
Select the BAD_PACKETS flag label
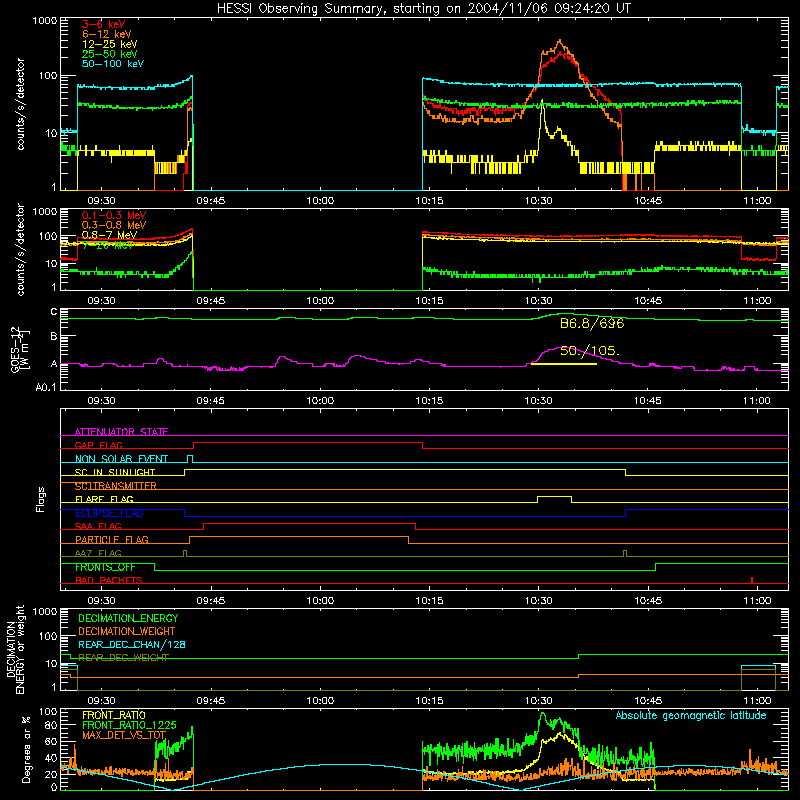109,581
